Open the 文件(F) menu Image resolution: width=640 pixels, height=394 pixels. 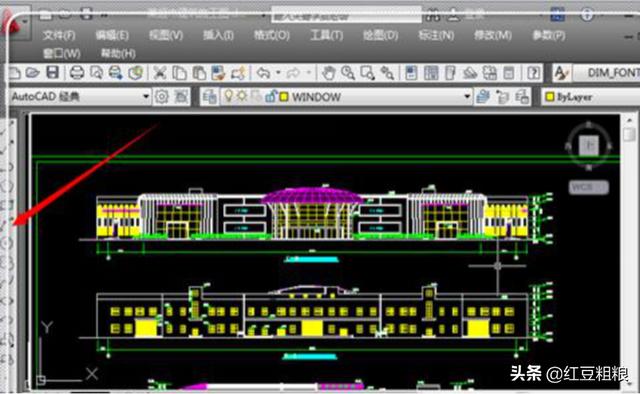coord(59,36)
